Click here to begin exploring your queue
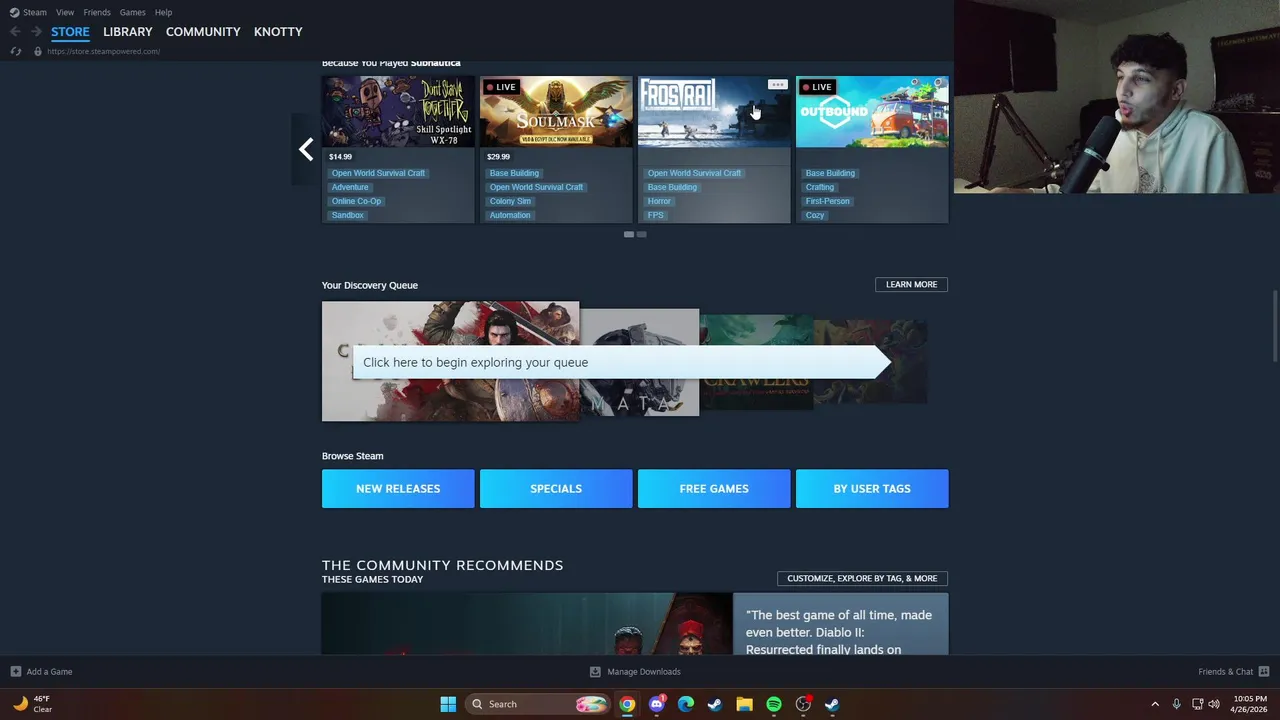This screenshot has width=1280, height=720. (621, 362)
